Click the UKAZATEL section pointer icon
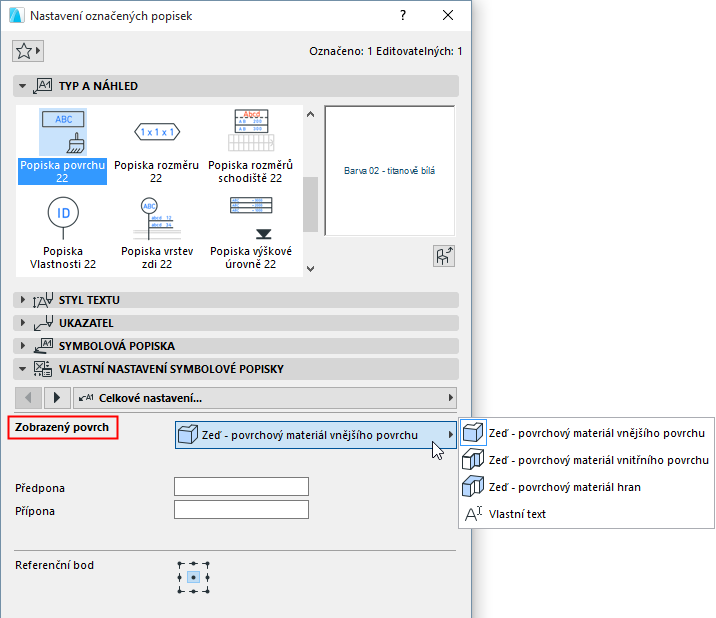 click(x=43, y=323)
